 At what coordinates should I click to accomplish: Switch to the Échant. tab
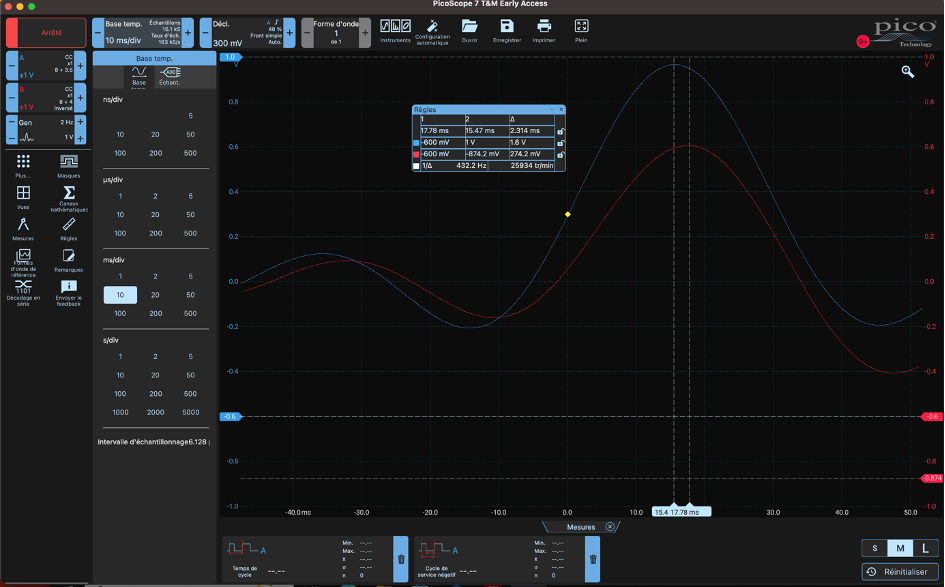[x=170, y=76]
